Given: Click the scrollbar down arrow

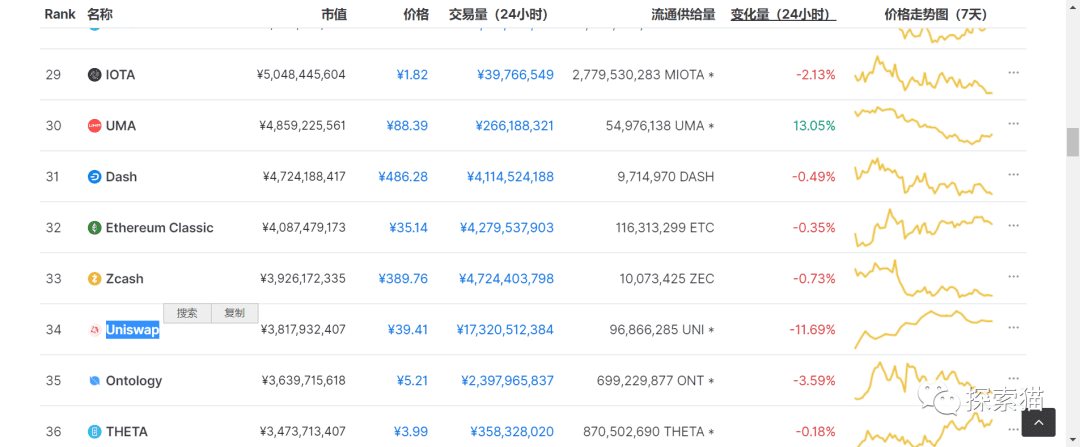Looking at the screenshot, I should 1072,439.
